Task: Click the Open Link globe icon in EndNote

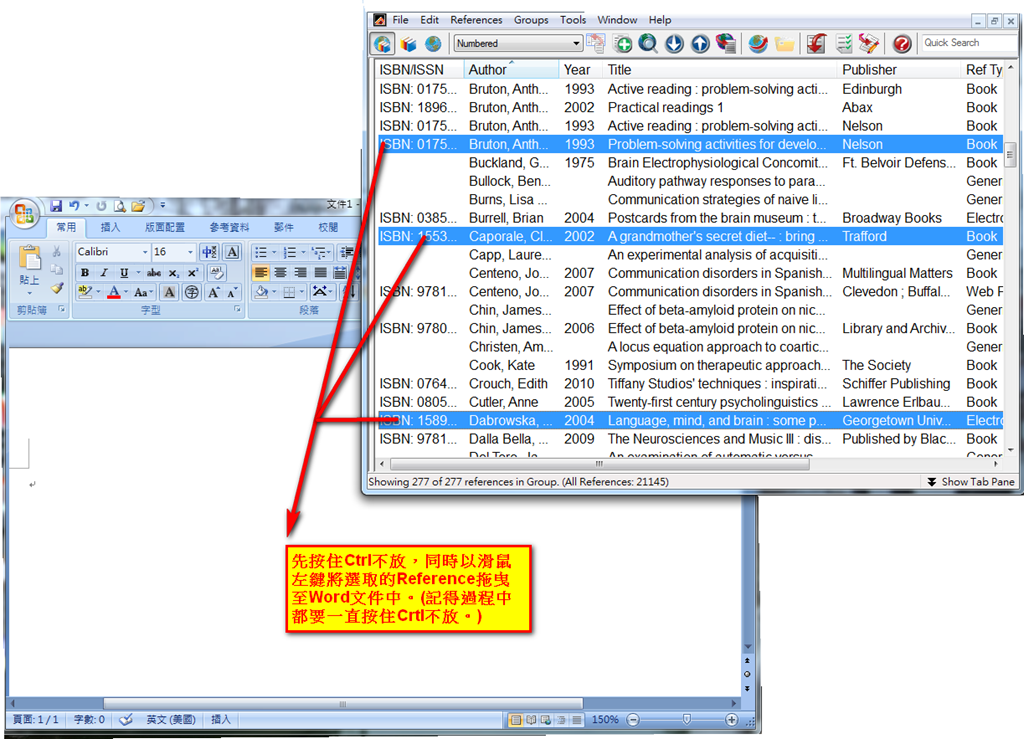Action: pos(758,44)
